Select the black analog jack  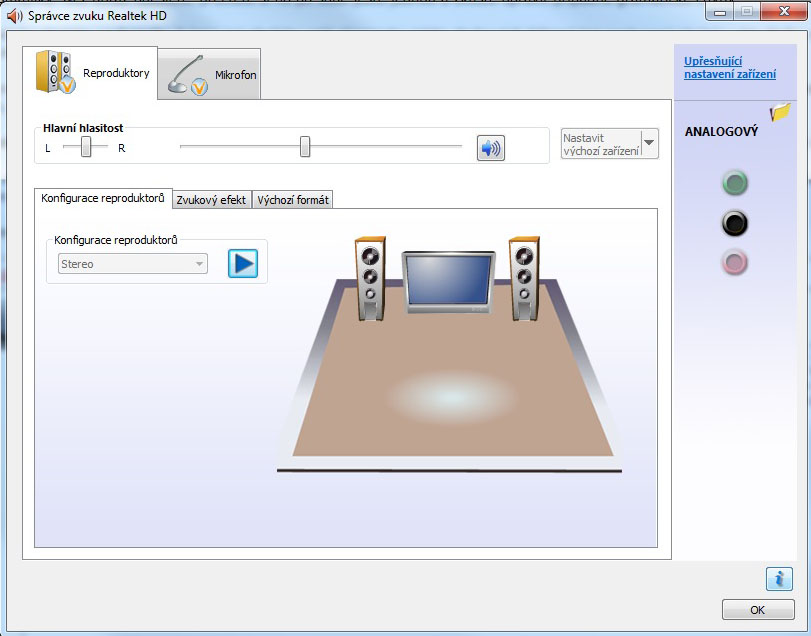click(734, 223)
